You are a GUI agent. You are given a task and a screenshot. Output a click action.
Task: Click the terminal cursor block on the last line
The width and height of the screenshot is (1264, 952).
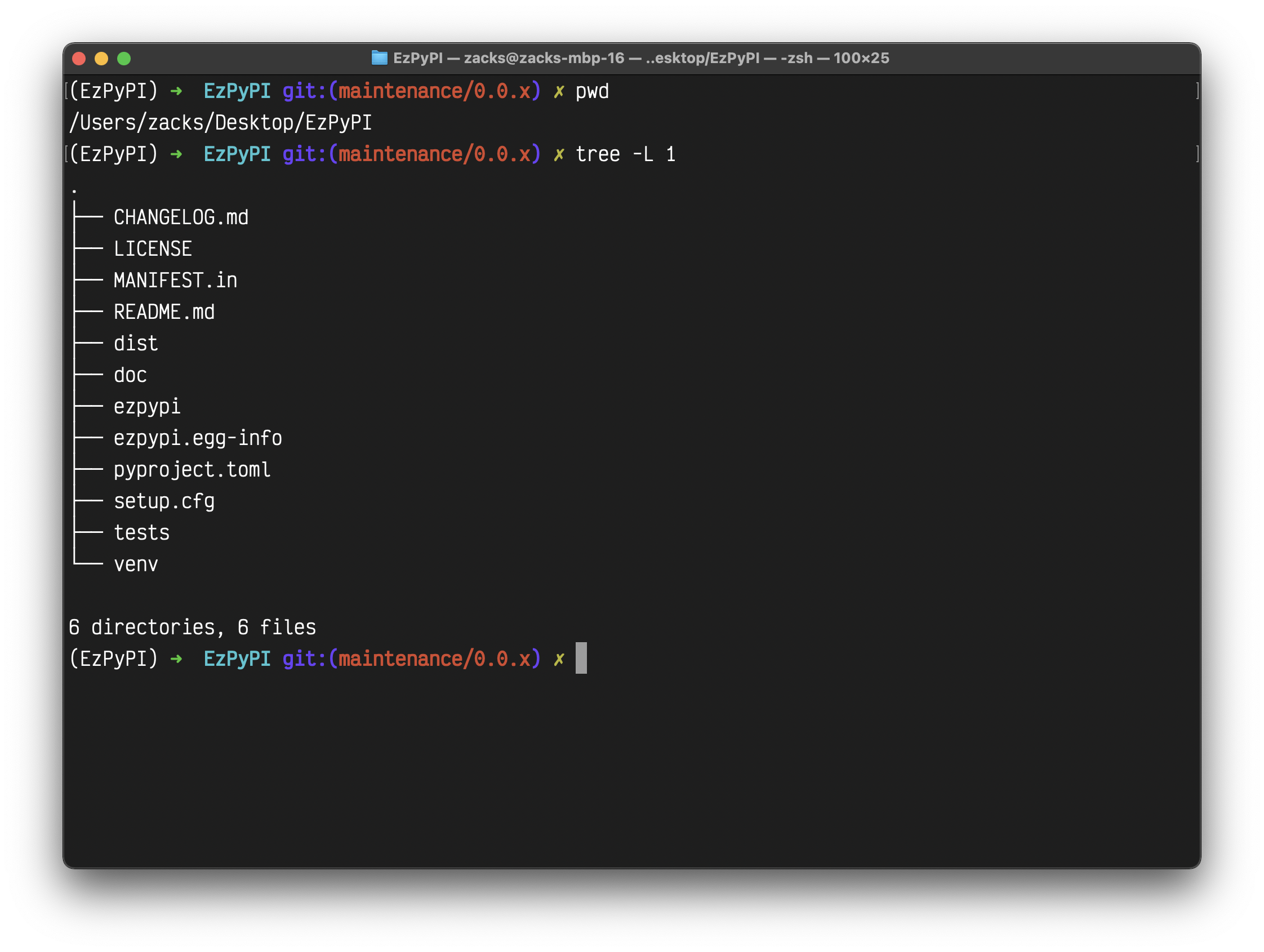581,659
